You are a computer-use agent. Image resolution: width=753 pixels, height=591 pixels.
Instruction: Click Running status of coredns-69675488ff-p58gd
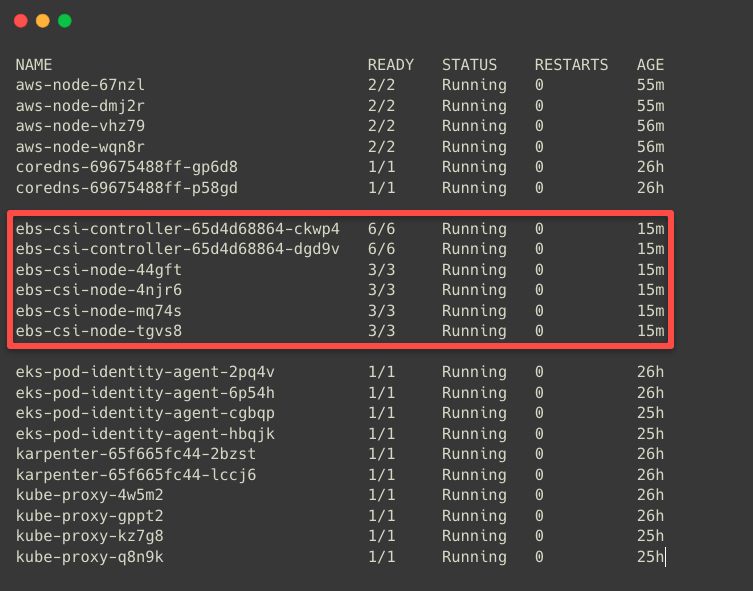pos(474,188)
